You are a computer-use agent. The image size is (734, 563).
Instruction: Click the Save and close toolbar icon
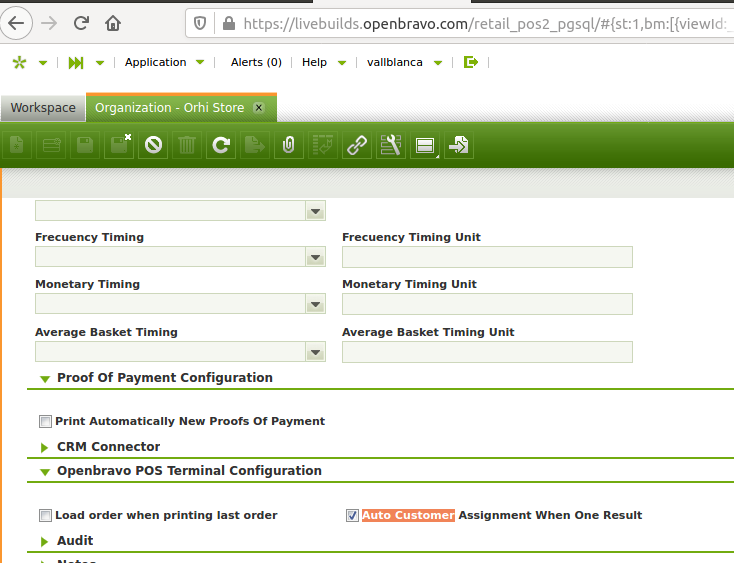(119, 146)
